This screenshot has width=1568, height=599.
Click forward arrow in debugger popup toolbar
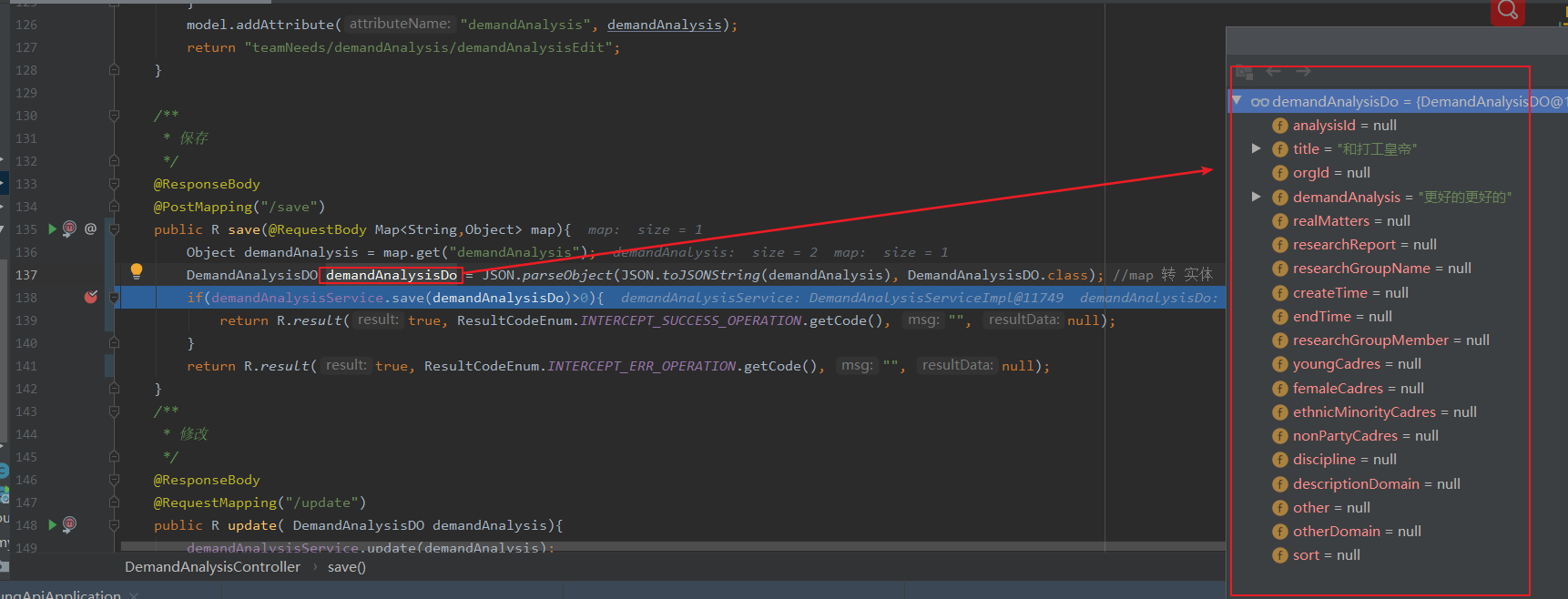[1303, 71]
